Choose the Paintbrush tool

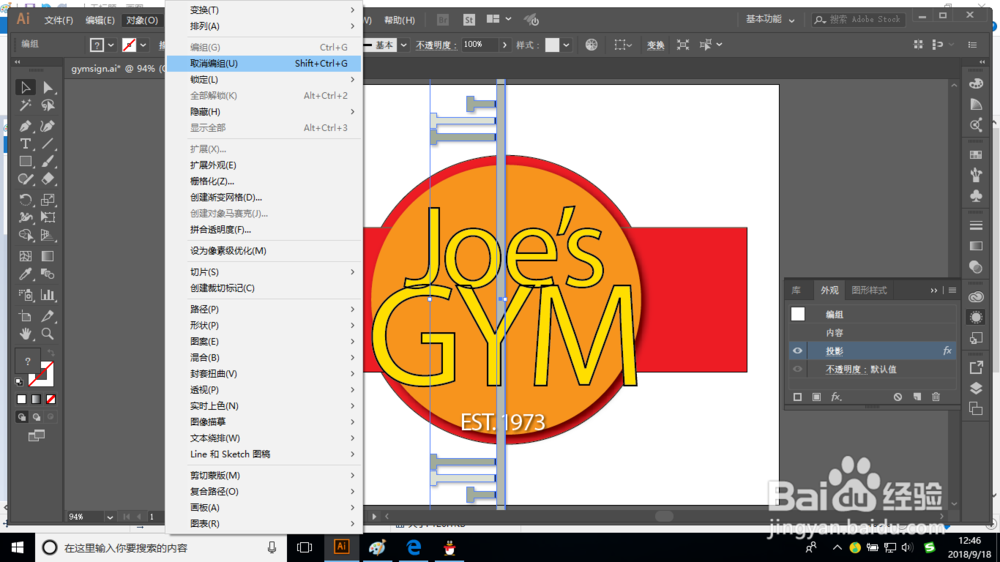click(48, 161)
